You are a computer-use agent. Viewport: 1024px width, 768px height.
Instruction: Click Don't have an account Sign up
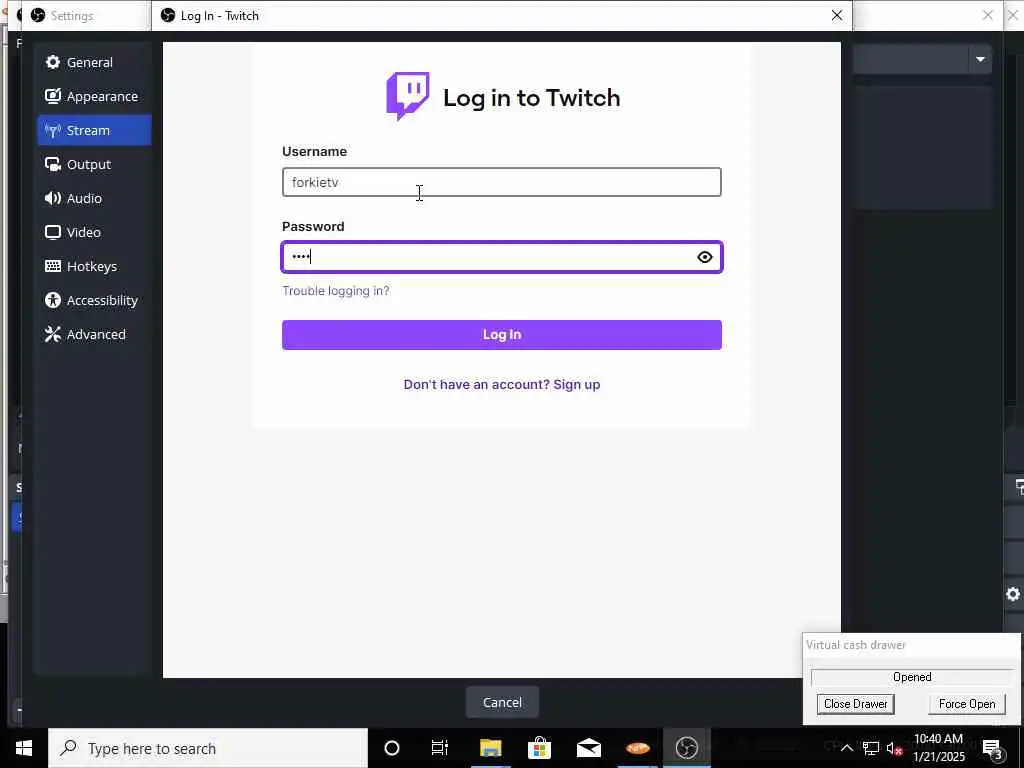click(x=502, y=384)
